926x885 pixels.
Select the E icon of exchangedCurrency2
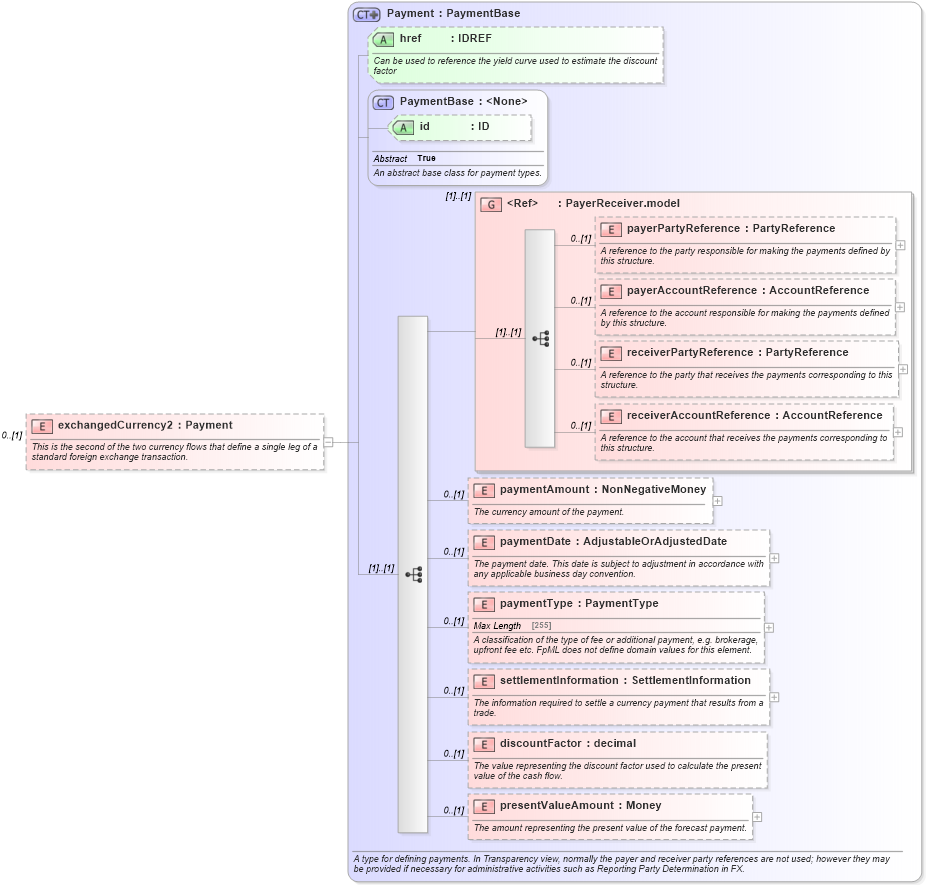point(42,425)
